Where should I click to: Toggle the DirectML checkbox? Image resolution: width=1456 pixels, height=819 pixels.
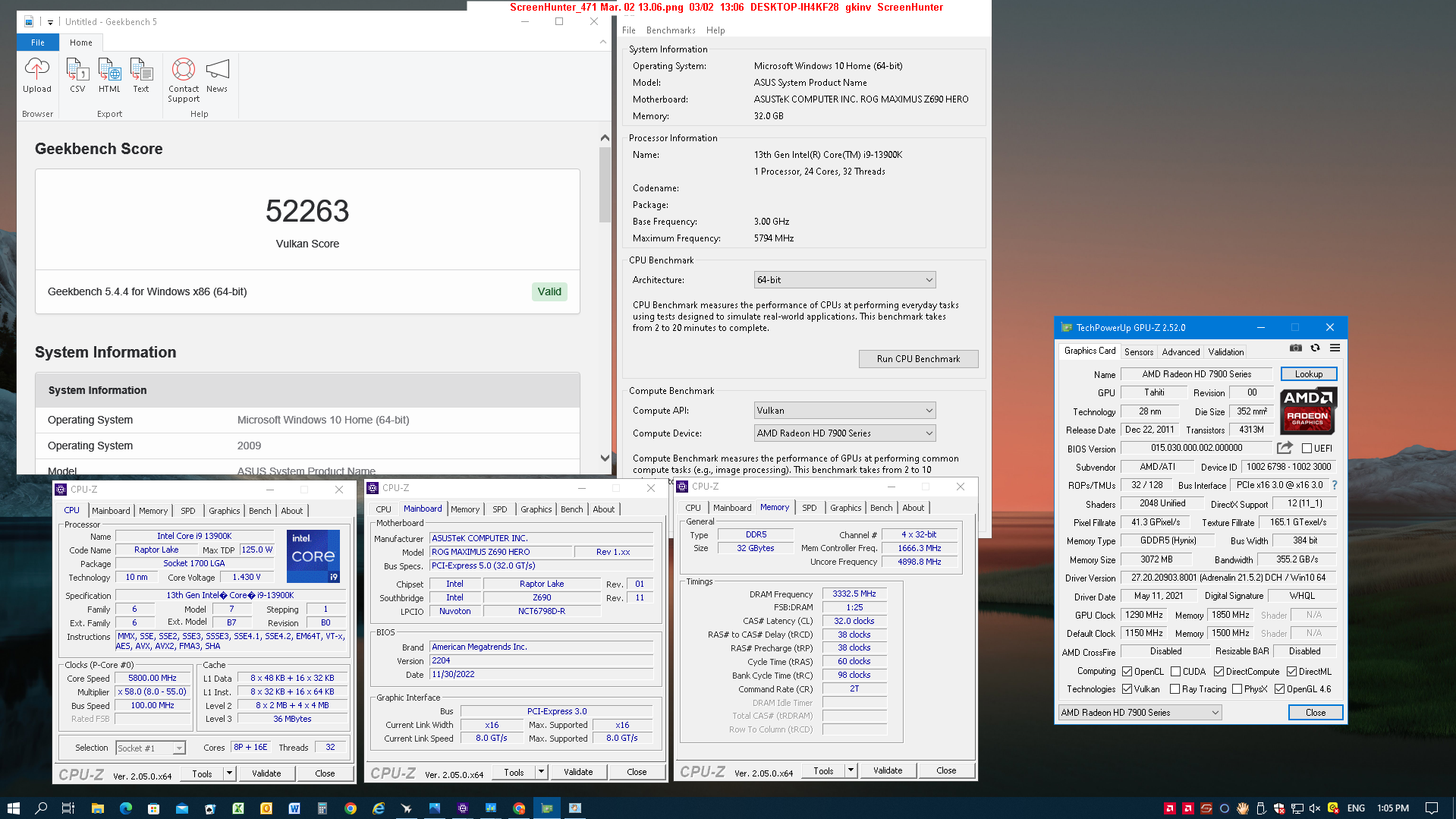(1291, 672)
